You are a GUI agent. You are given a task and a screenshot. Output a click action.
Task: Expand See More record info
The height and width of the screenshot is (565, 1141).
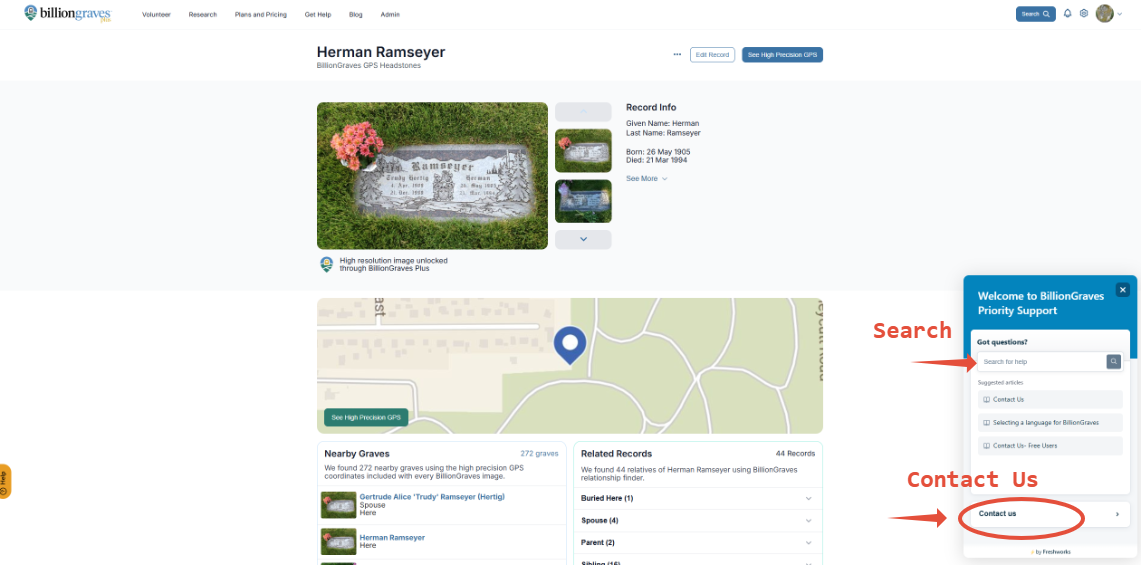[x=646, y=178]
